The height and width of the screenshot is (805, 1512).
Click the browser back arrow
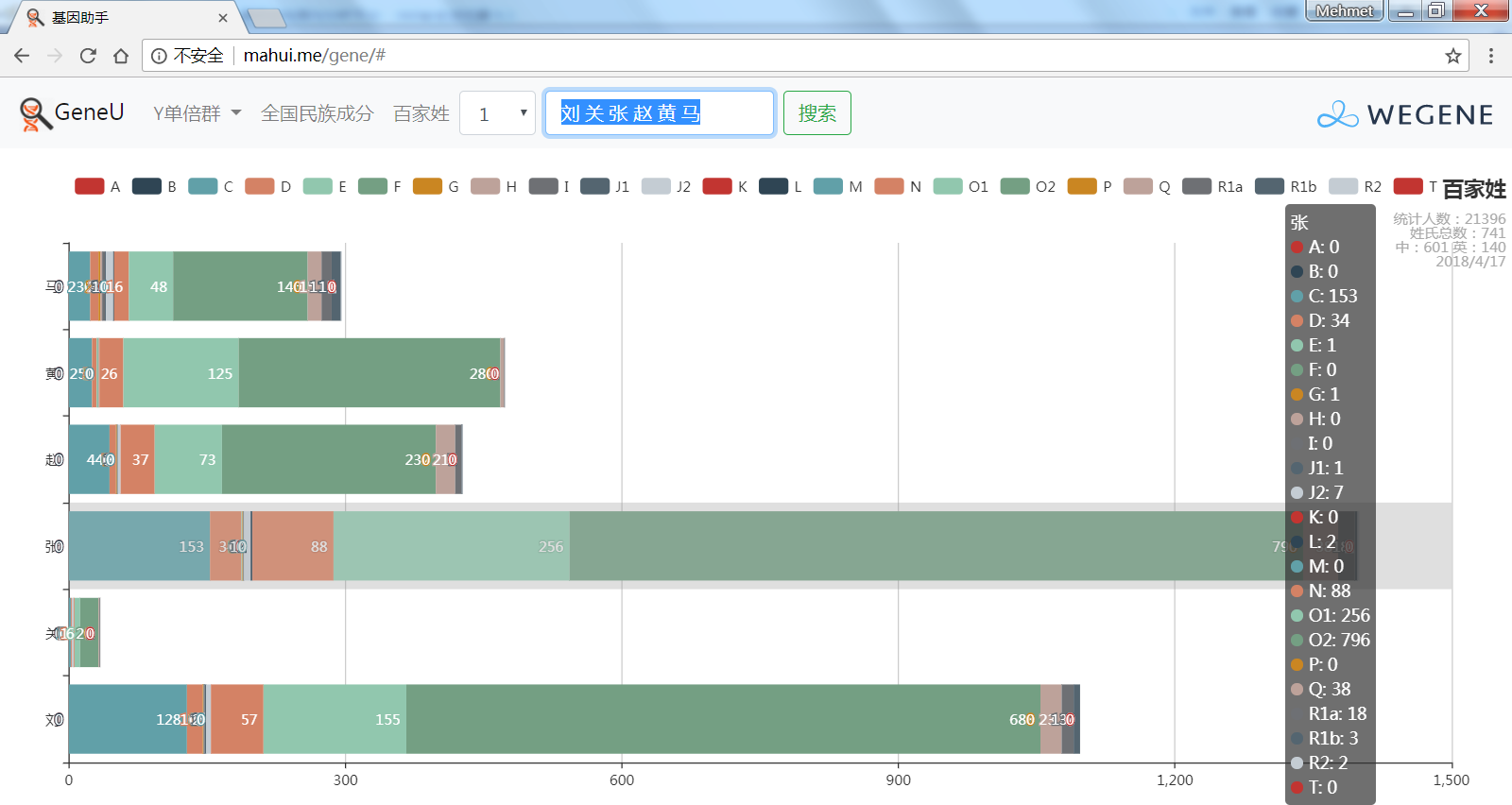22,56
